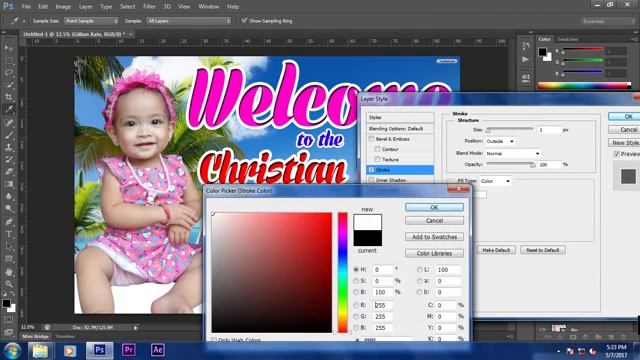This screenshot has width=640, height=360.
Task: Select the Rectangular Marquee tool
Action: pos(9,60)
